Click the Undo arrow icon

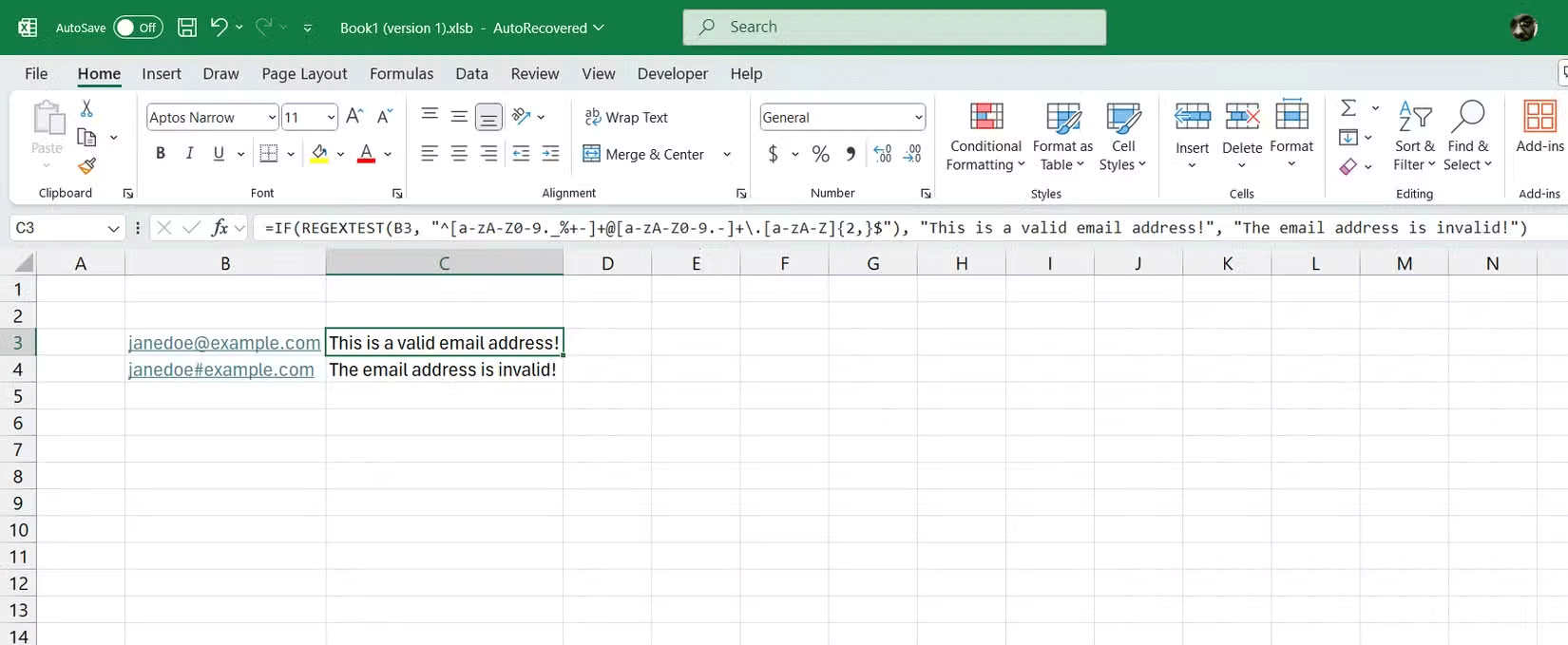(x=219, y=28)
